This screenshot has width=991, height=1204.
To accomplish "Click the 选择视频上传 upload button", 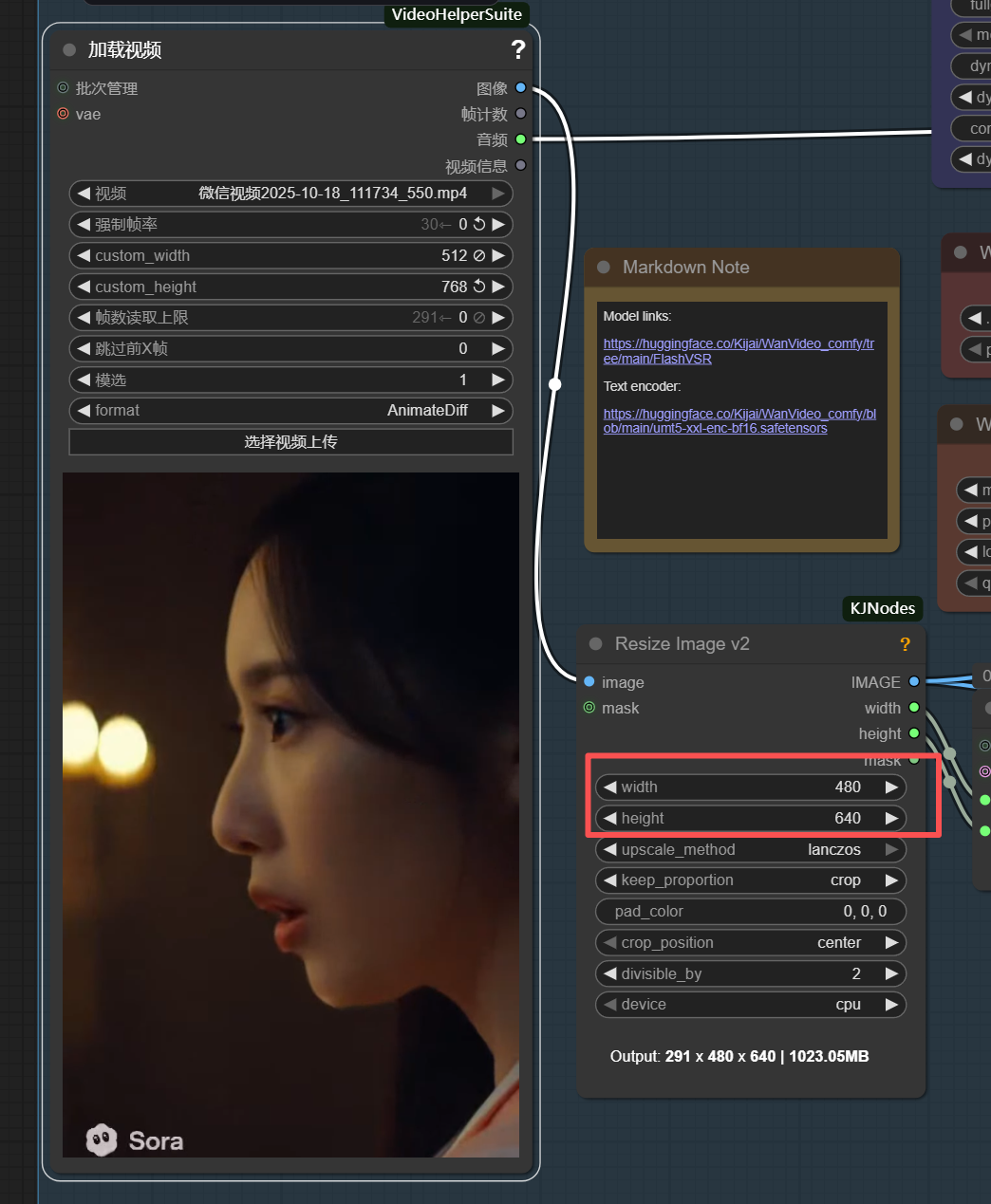I will click(x=290, y=442).
